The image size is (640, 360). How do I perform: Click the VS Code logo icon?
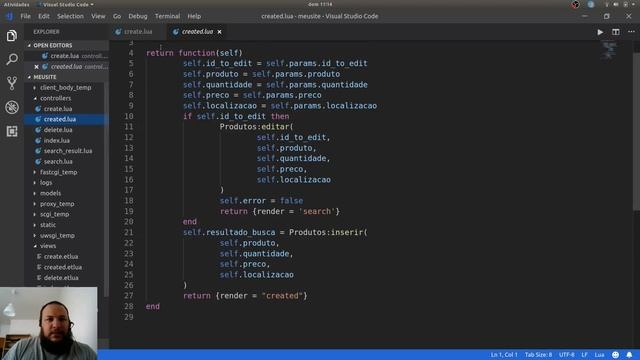(9, 16)
